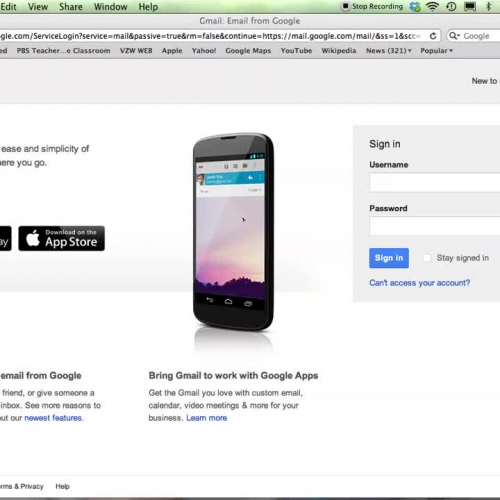Expand the News (321) bookmarks dropdown
Screen dimensions: 500x500
389,51
